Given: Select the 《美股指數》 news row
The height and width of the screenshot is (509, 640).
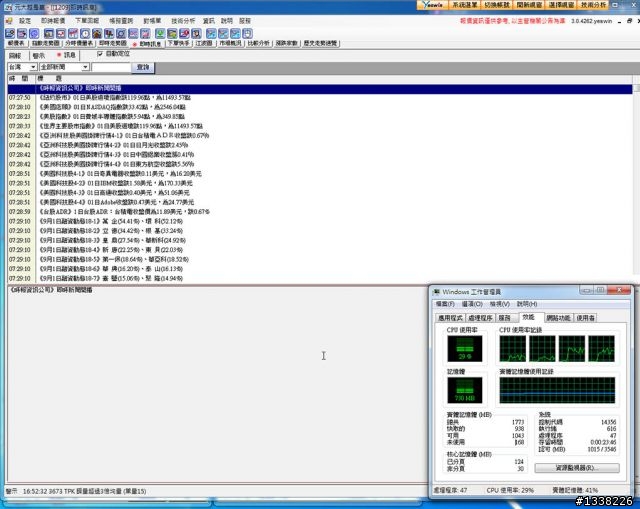Looking at the screenshot, I should [320, 117].
